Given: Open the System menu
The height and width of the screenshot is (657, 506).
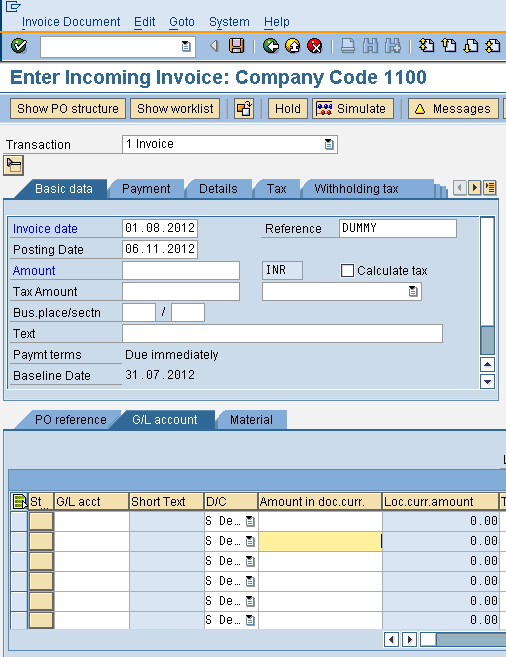Looking at the screenshot, I should pyautogui.click(x=229, y=22).
